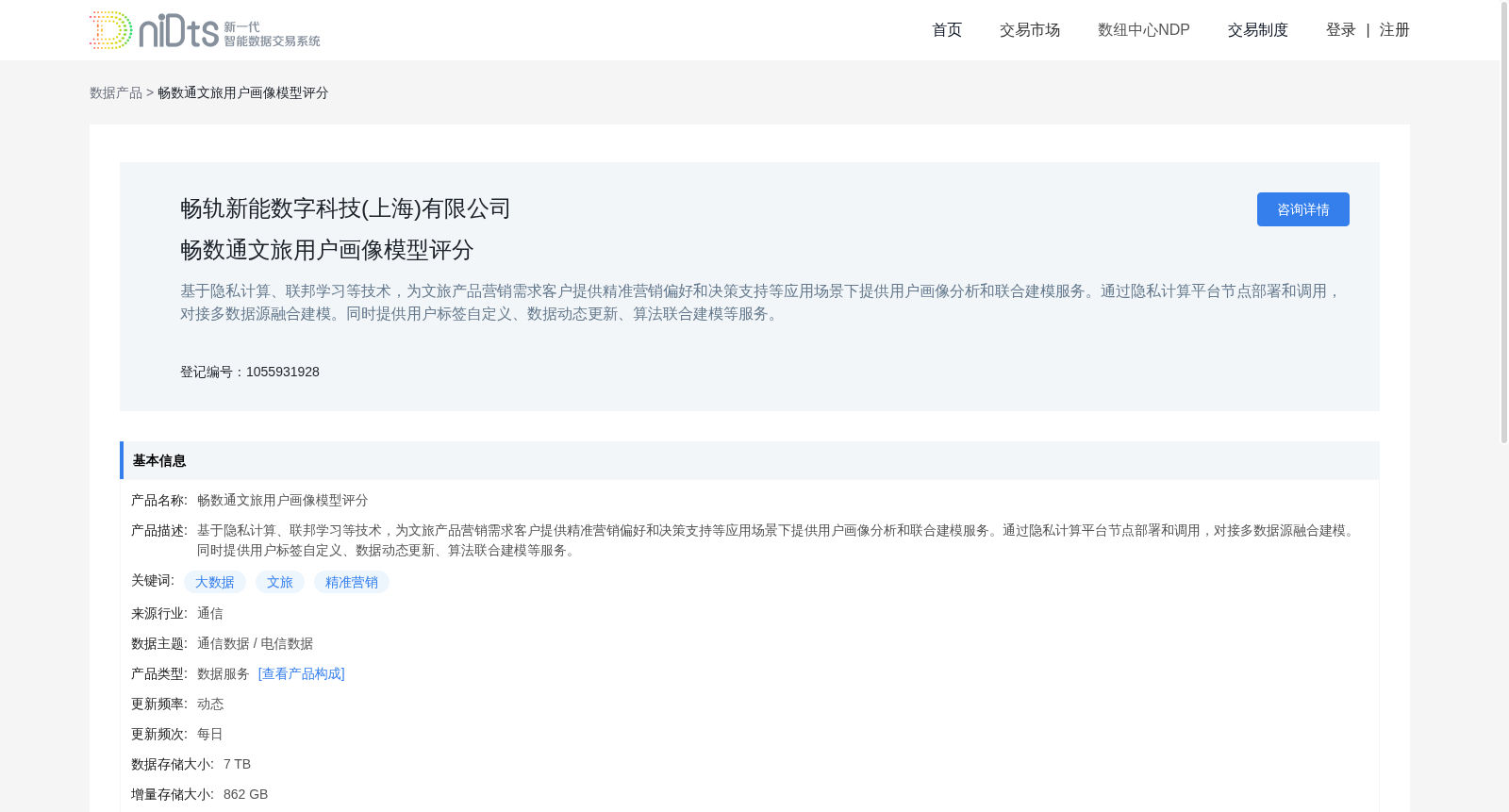Click the 更新频率 value 动态
1509x812 pixels.
(210, 704)
